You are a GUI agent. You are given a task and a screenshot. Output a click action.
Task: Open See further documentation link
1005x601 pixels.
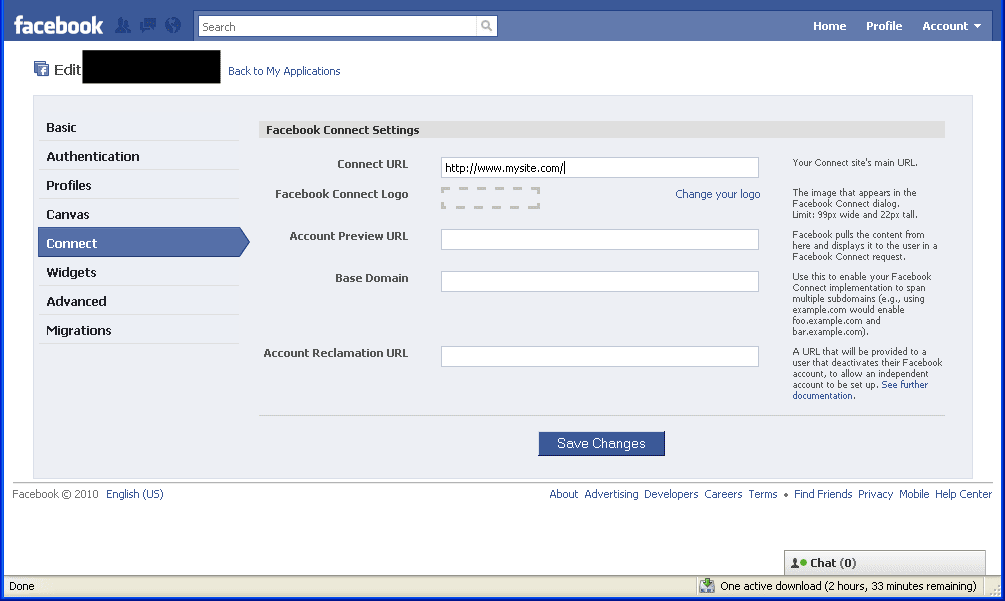tap(860, 390)
